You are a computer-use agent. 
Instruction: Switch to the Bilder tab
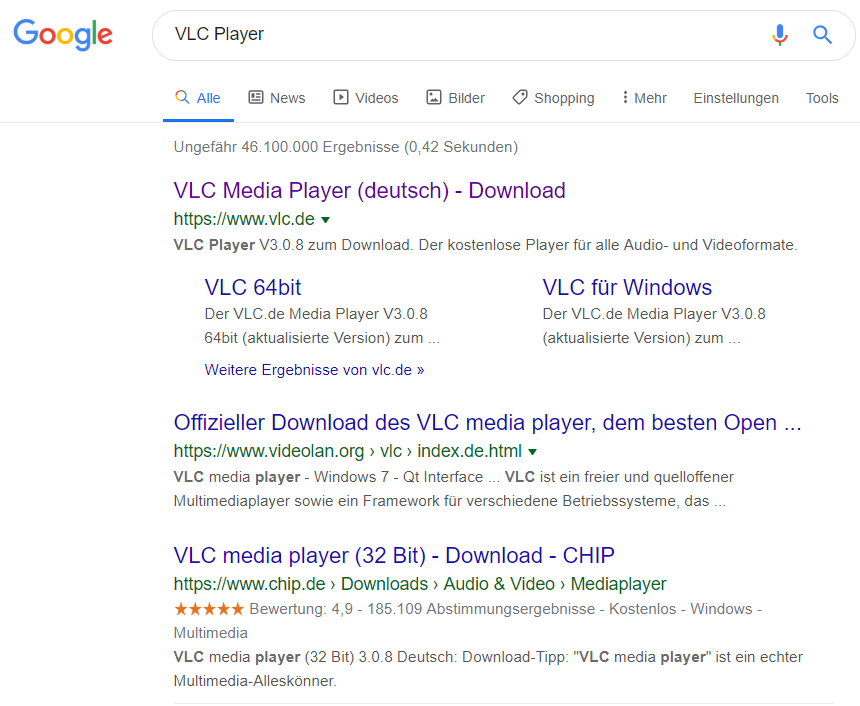pos(456,98)
